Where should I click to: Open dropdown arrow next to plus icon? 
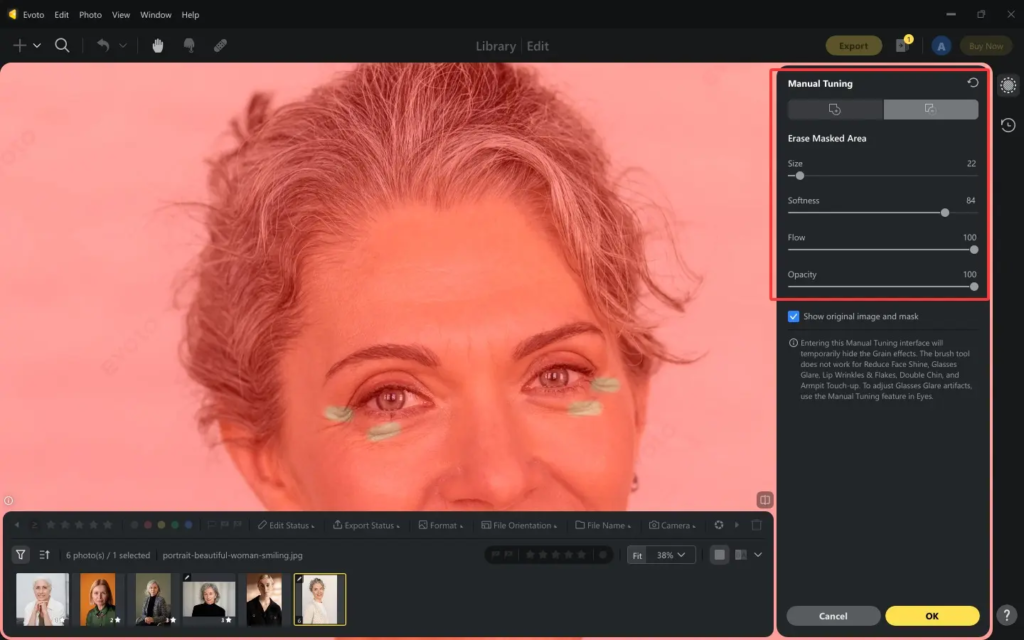click(x=37, y=46)
